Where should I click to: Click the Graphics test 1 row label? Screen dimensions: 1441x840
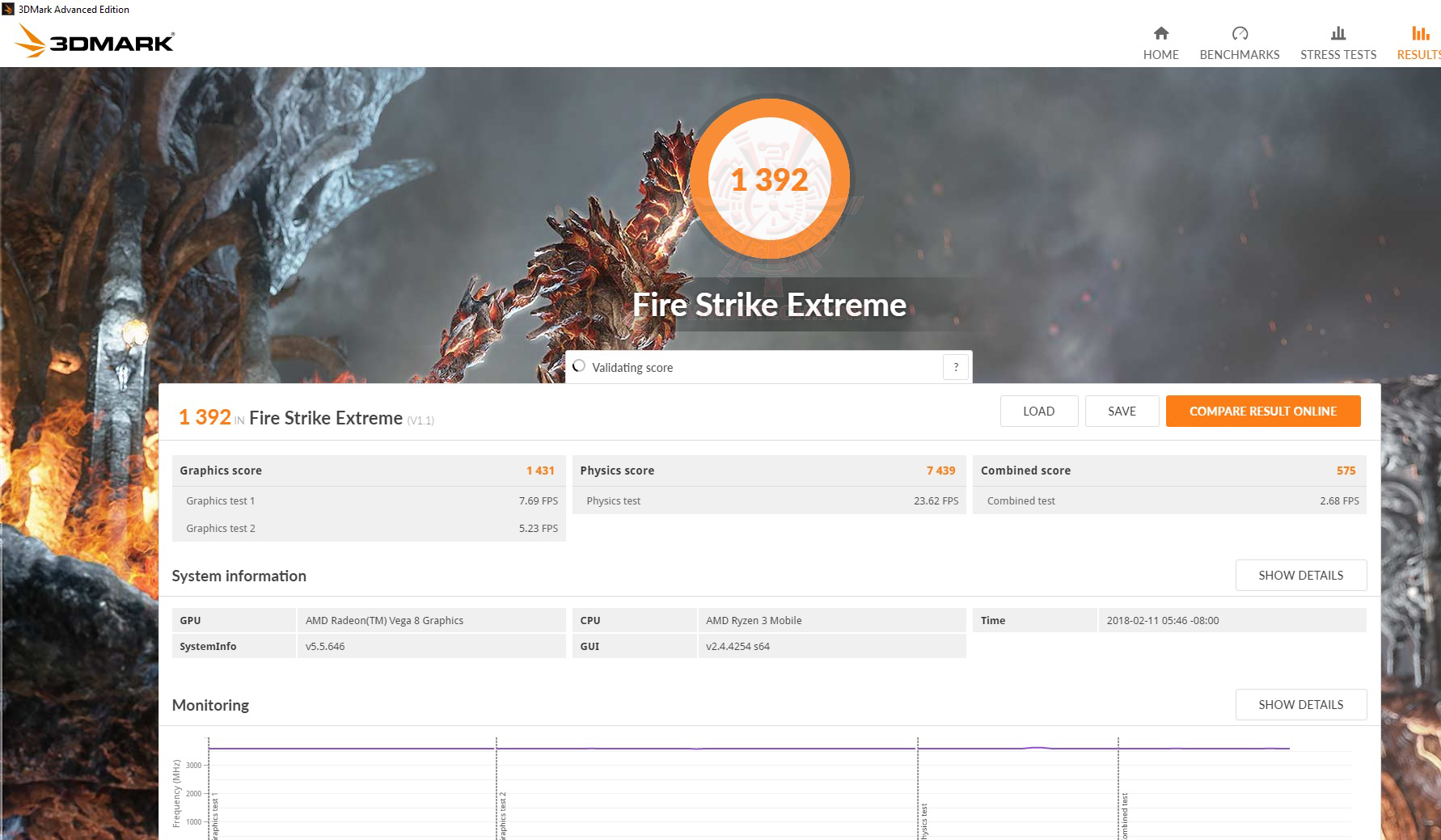tap(220, 500)
